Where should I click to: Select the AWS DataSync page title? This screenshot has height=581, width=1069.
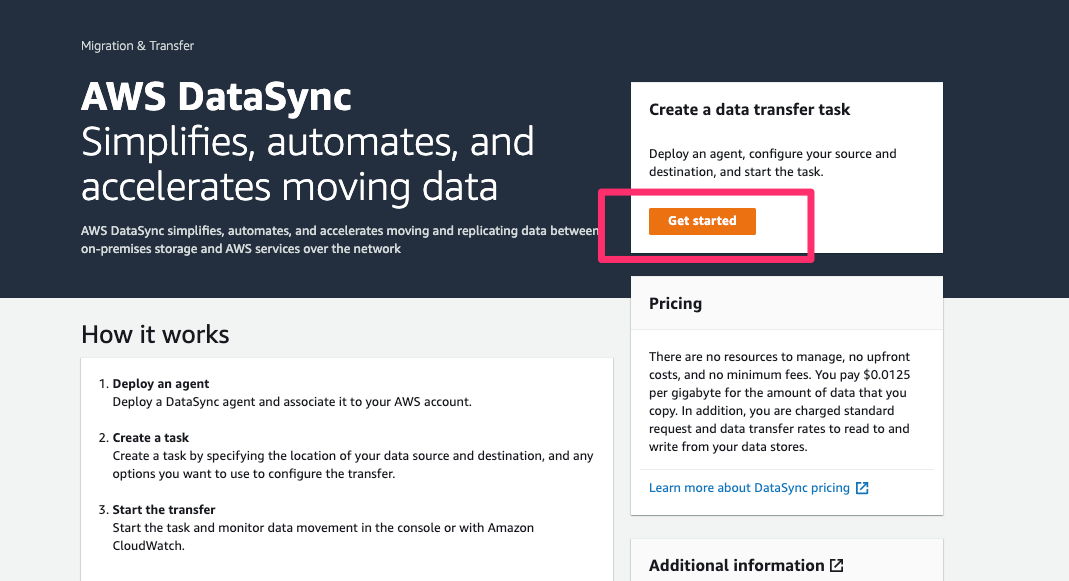point(215,98)
